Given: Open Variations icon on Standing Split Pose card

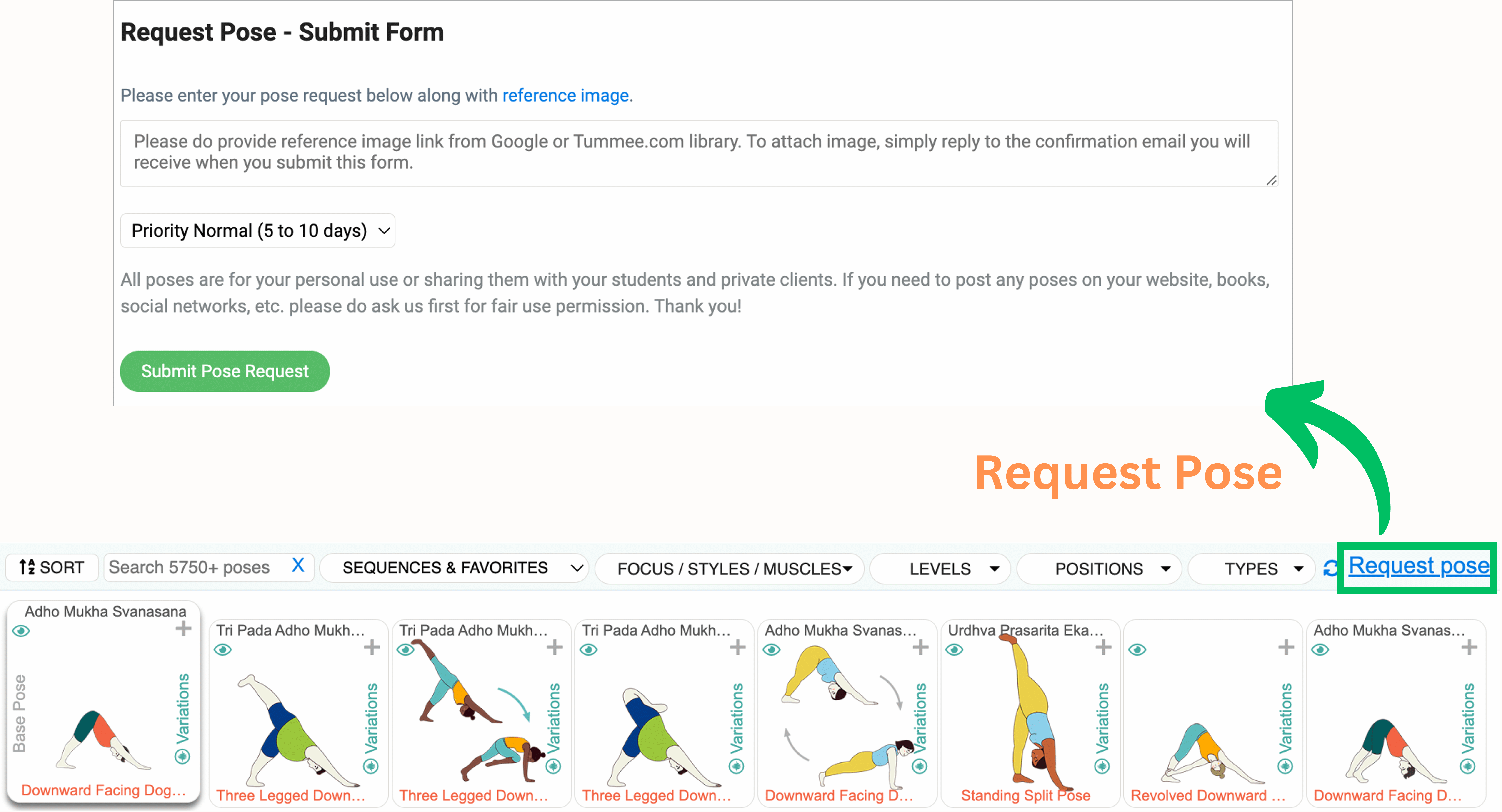Looking at the screenshot, I should tap(1102, 766).
